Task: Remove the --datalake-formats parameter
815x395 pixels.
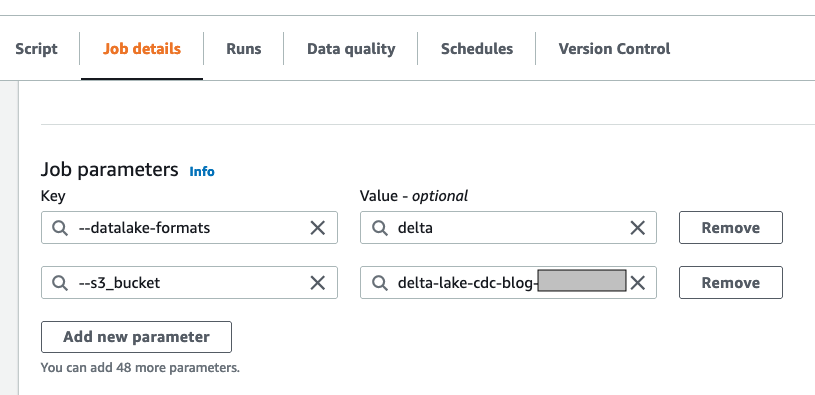Action: (x=731, y=228)
